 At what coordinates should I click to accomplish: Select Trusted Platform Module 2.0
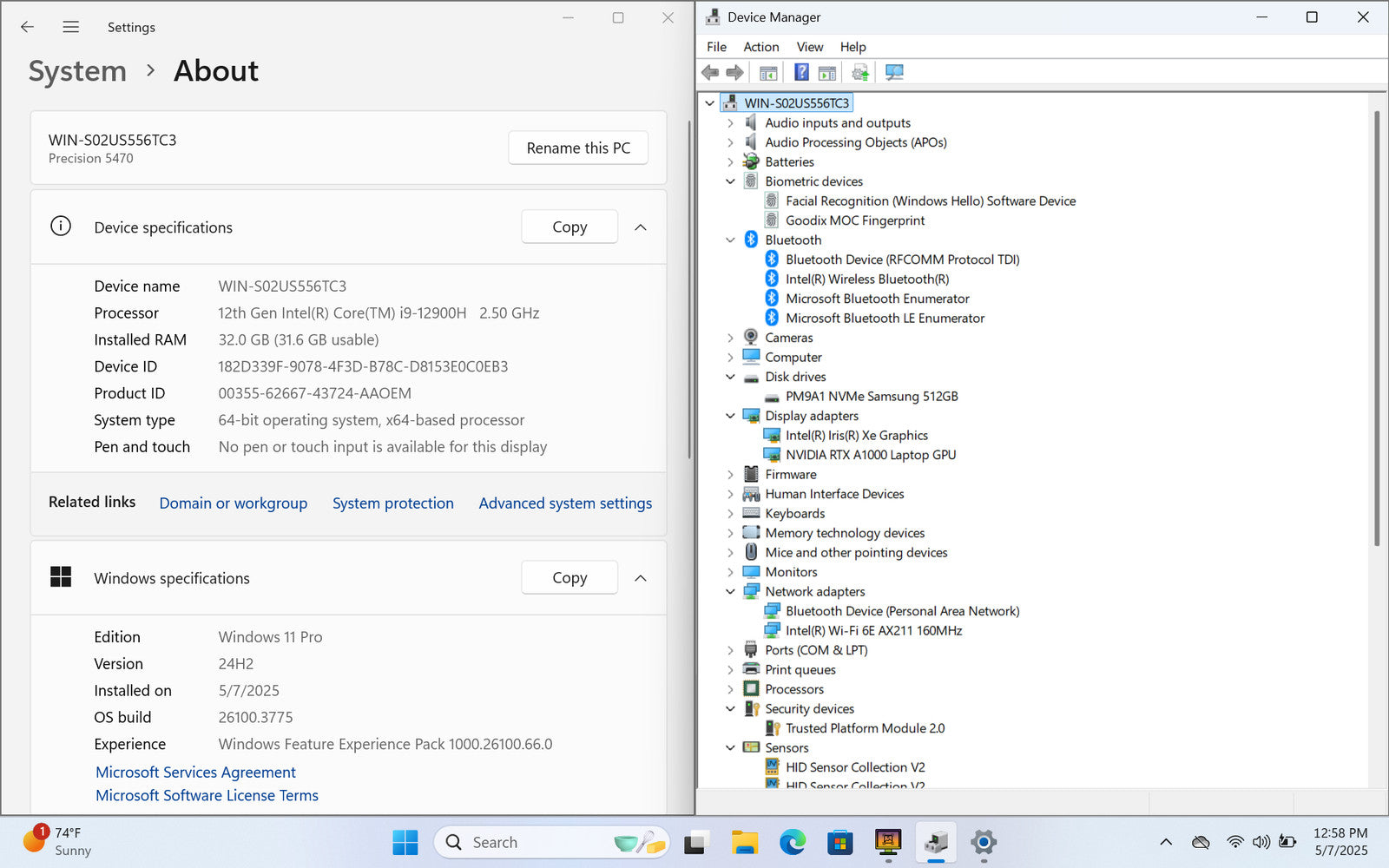(865, 728)
